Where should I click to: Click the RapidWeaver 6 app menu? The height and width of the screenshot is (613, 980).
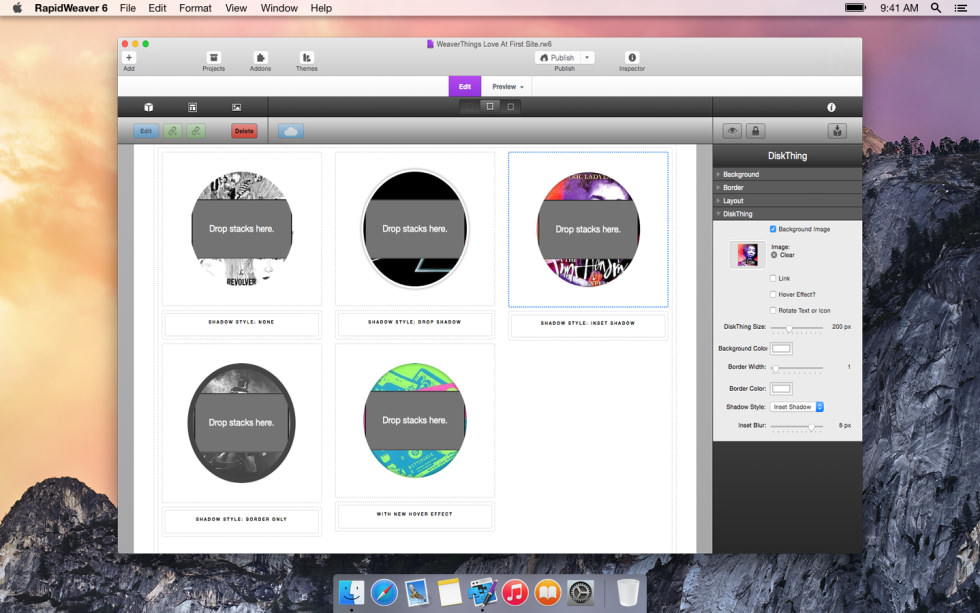pos(71,8)
